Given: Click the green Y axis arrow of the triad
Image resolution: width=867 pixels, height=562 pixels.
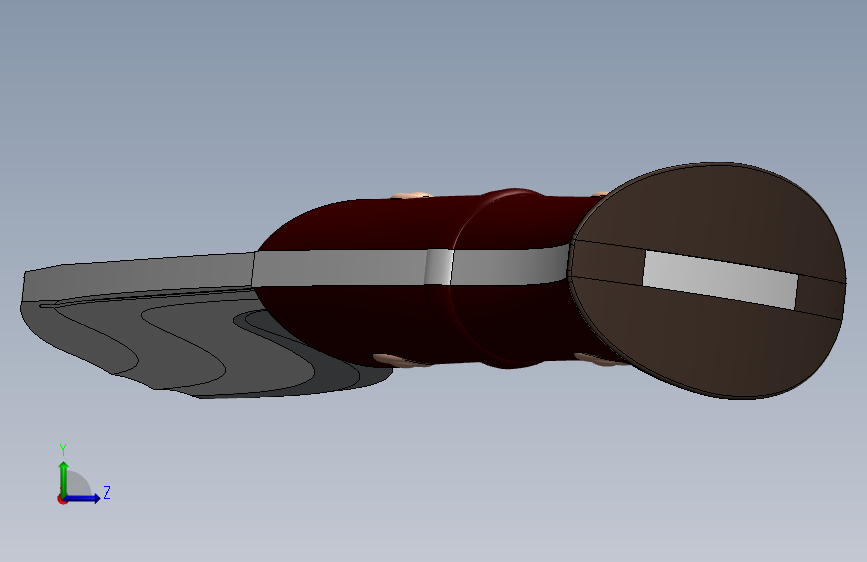Looking at the screenshot, I should (64, 479).
